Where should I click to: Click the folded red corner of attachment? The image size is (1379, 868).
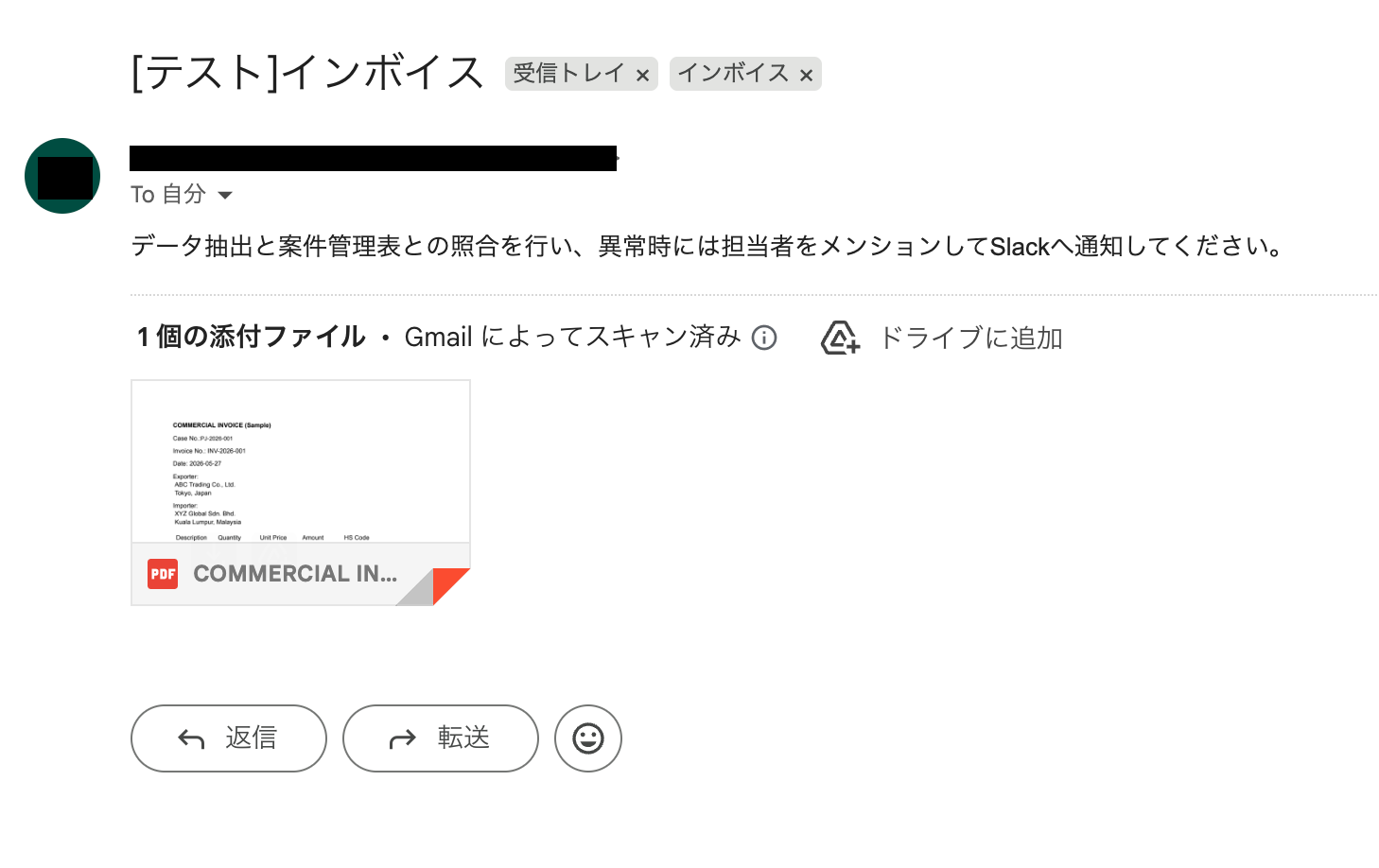click(x=450, y=586)
